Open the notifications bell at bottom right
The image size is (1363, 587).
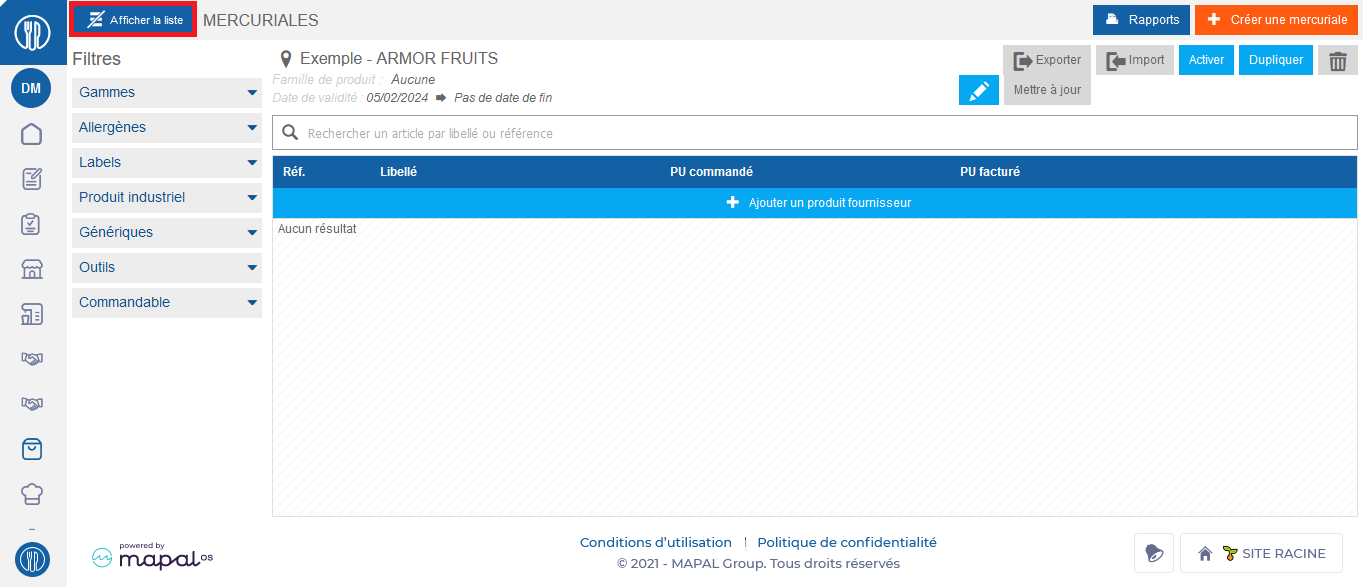point(1153,552)
